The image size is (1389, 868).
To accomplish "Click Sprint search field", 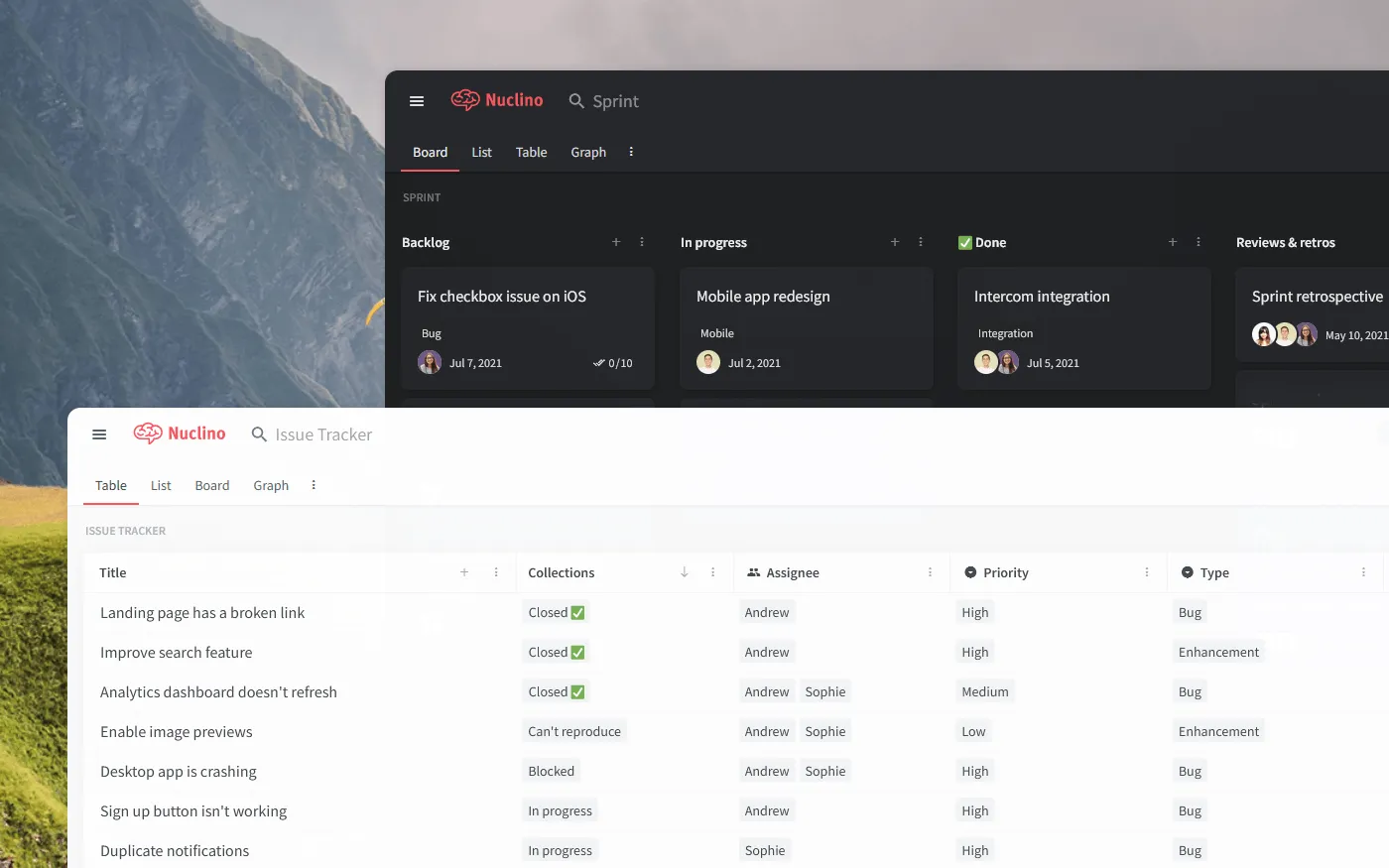I will (615, 101).
